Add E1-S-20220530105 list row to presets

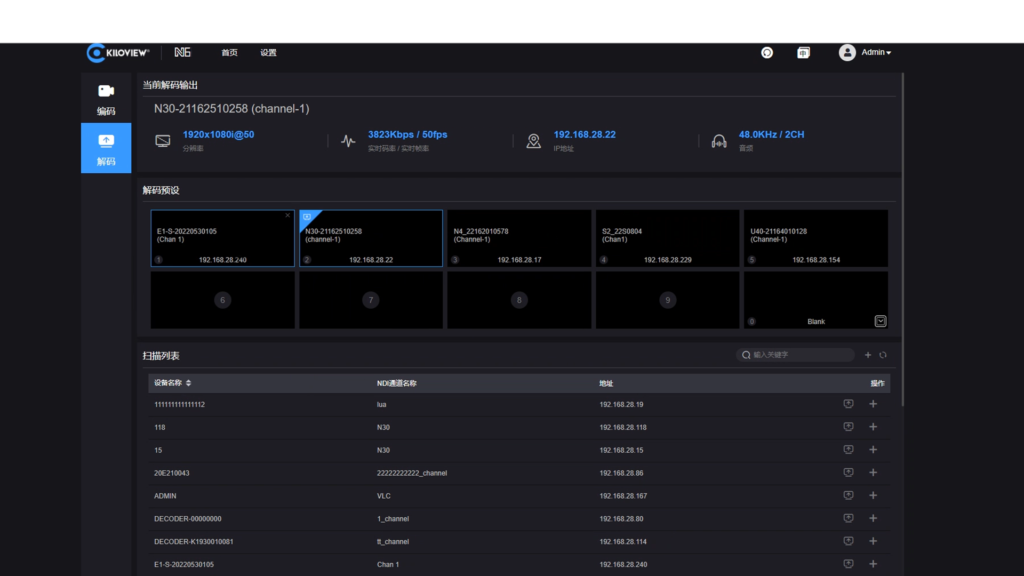pyautogui.click(x=873, y=564)
